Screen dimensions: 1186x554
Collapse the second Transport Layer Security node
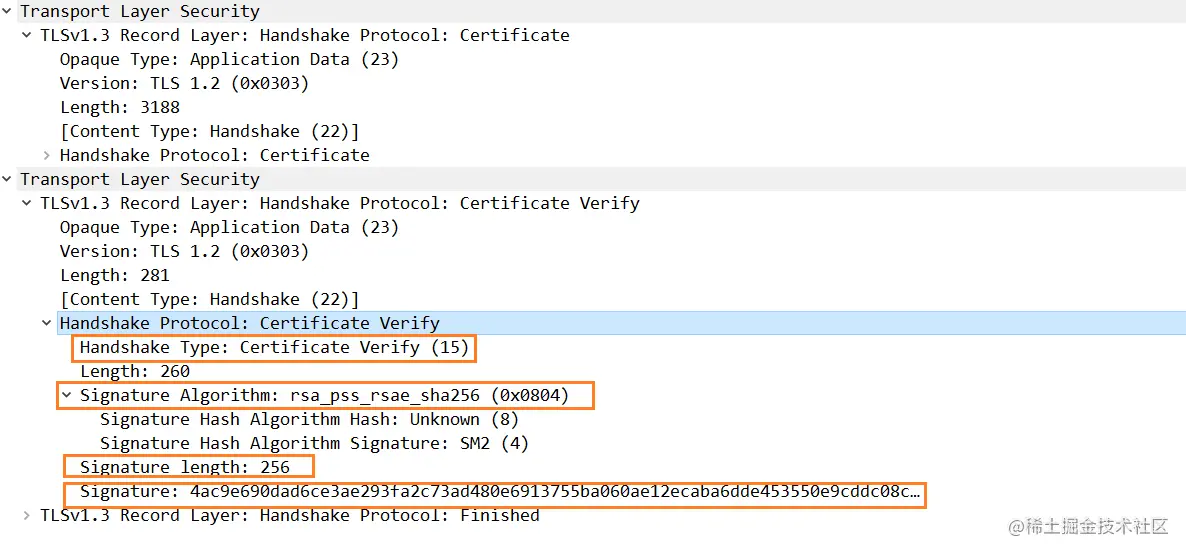click(x=8, y=179)
